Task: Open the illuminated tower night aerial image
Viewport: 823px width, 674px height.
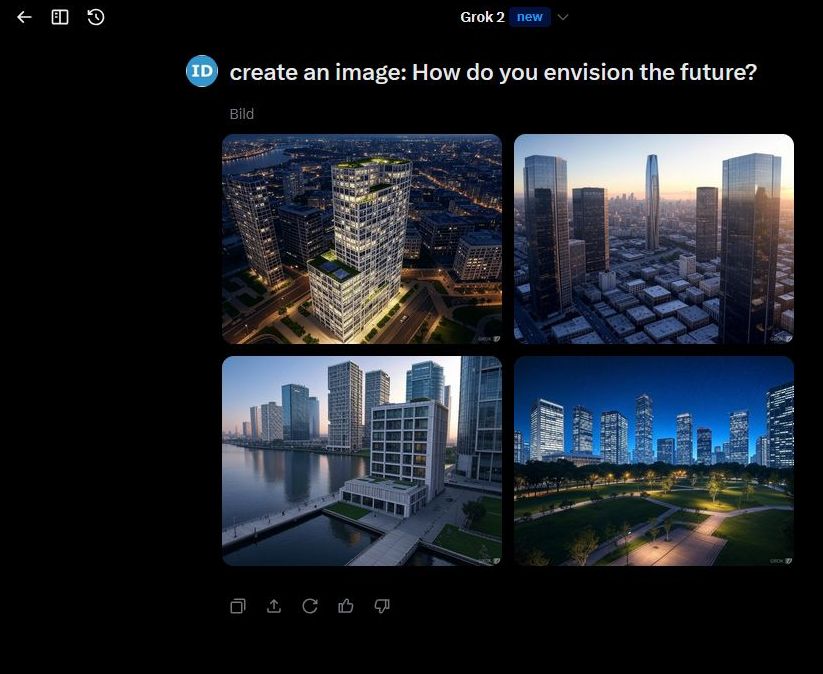Action: (362, 239)
